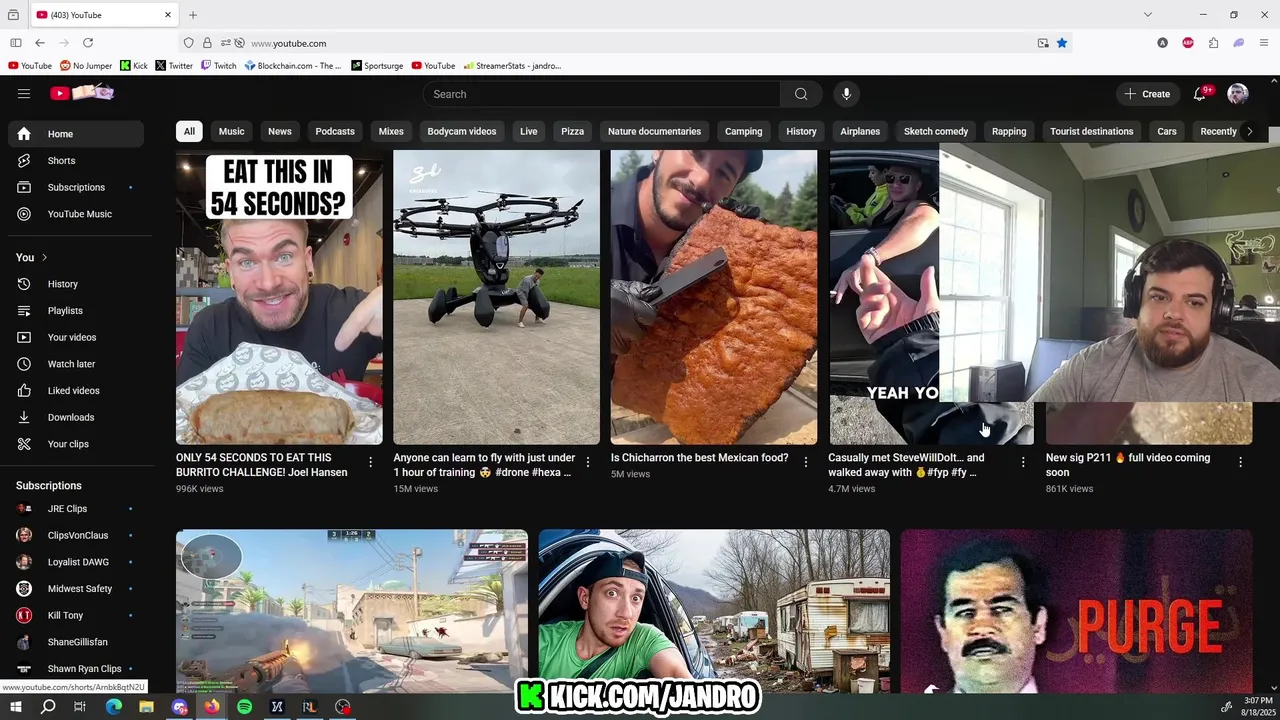Image resolution: width=1280 pixels, height=720 pixels.
Task: Open options menu for burrito challenge short
Action: point(370,462)
